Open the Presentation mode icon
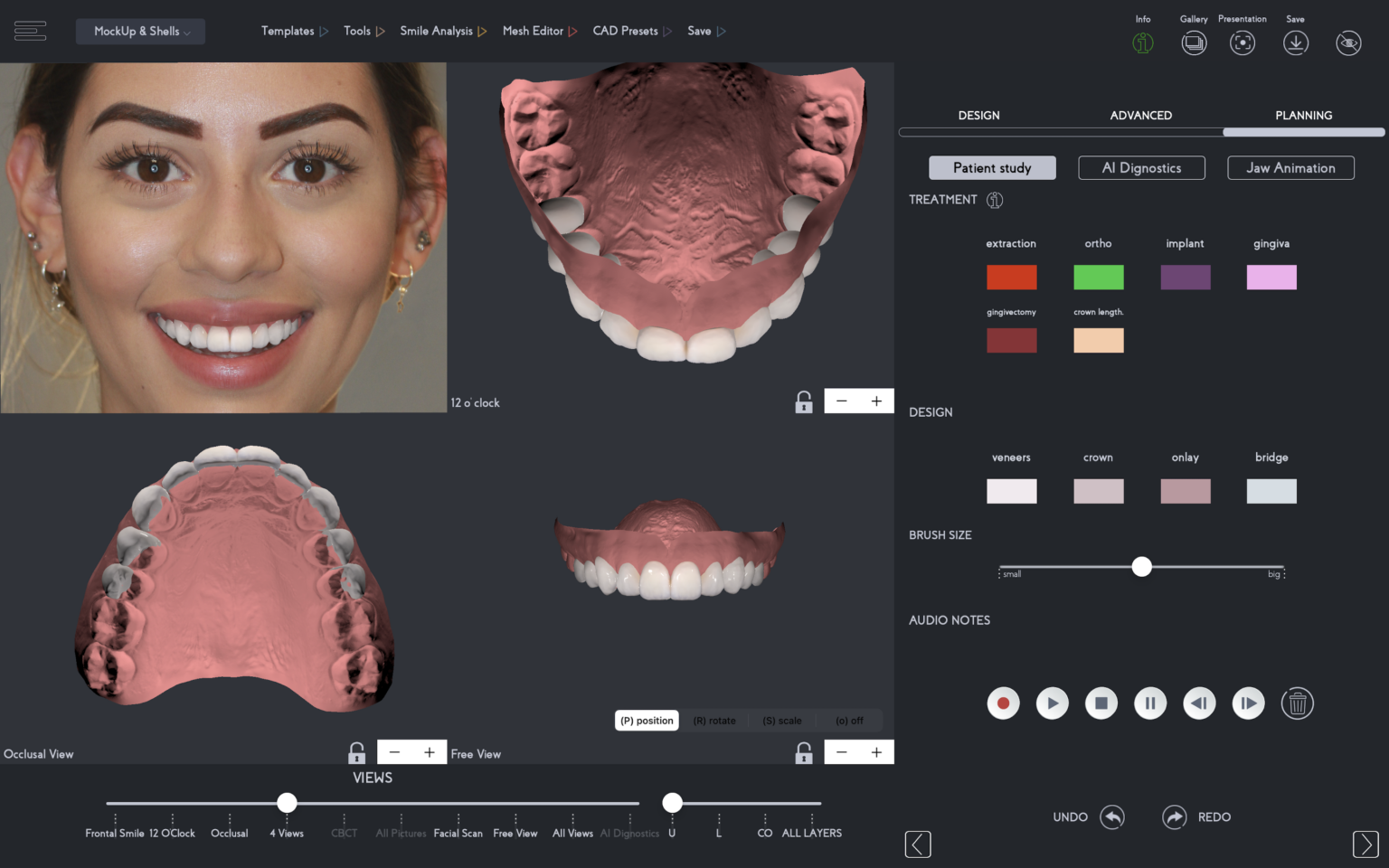Image resolution: width=1389 pixels, height=868 pixels. [1242, 42]
